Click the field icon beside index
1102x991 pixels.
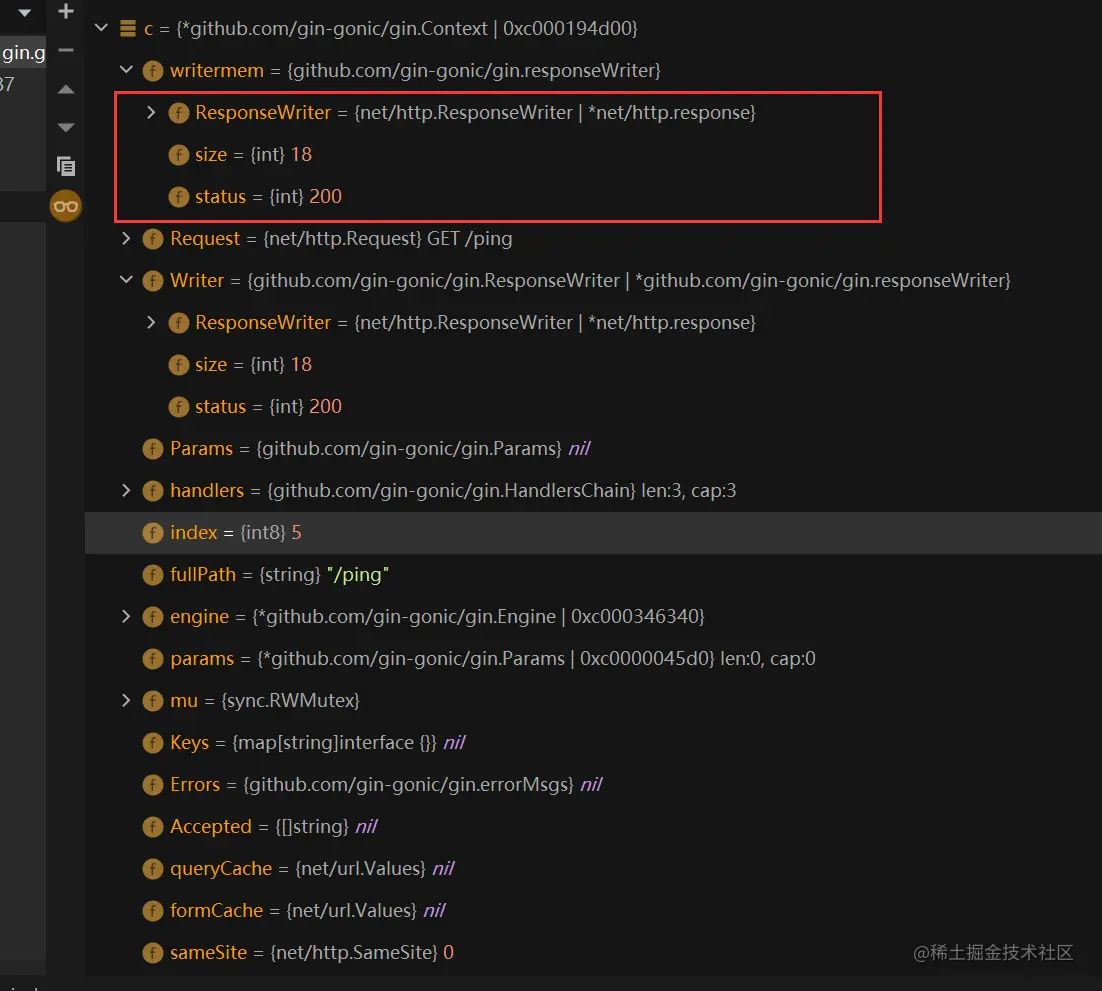(x=153, y=533)
